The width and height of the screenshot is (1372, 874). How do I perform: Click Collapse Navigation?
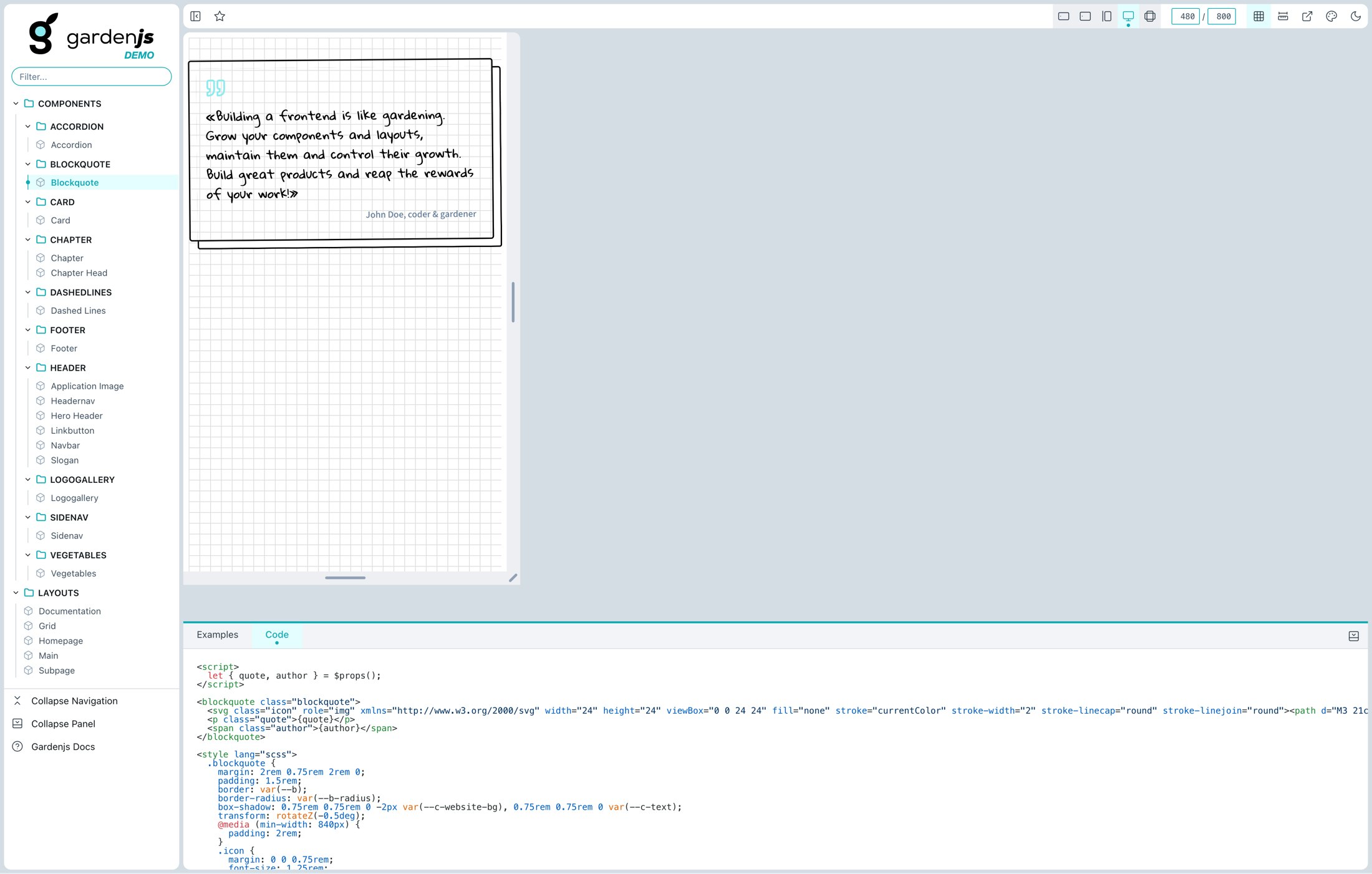pos(74,701)
